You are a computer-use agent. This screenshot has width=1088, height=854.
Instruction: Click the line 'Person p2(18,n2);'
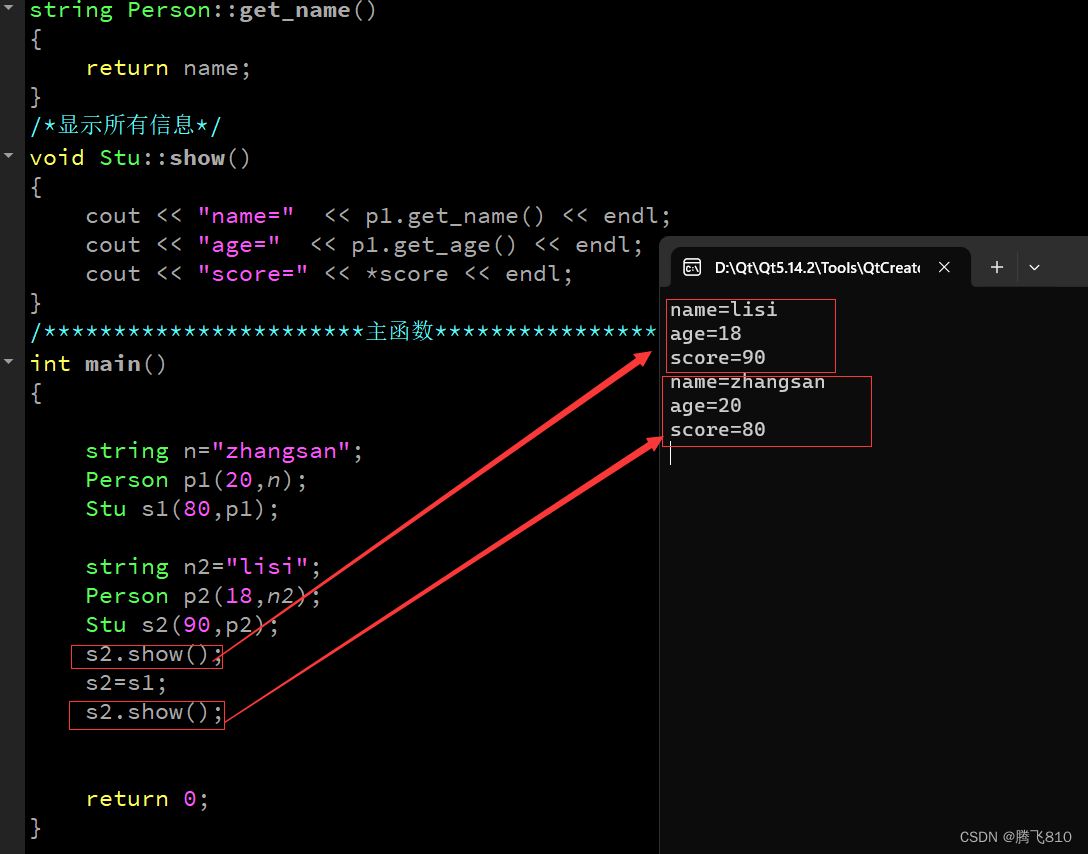[203, 596]
